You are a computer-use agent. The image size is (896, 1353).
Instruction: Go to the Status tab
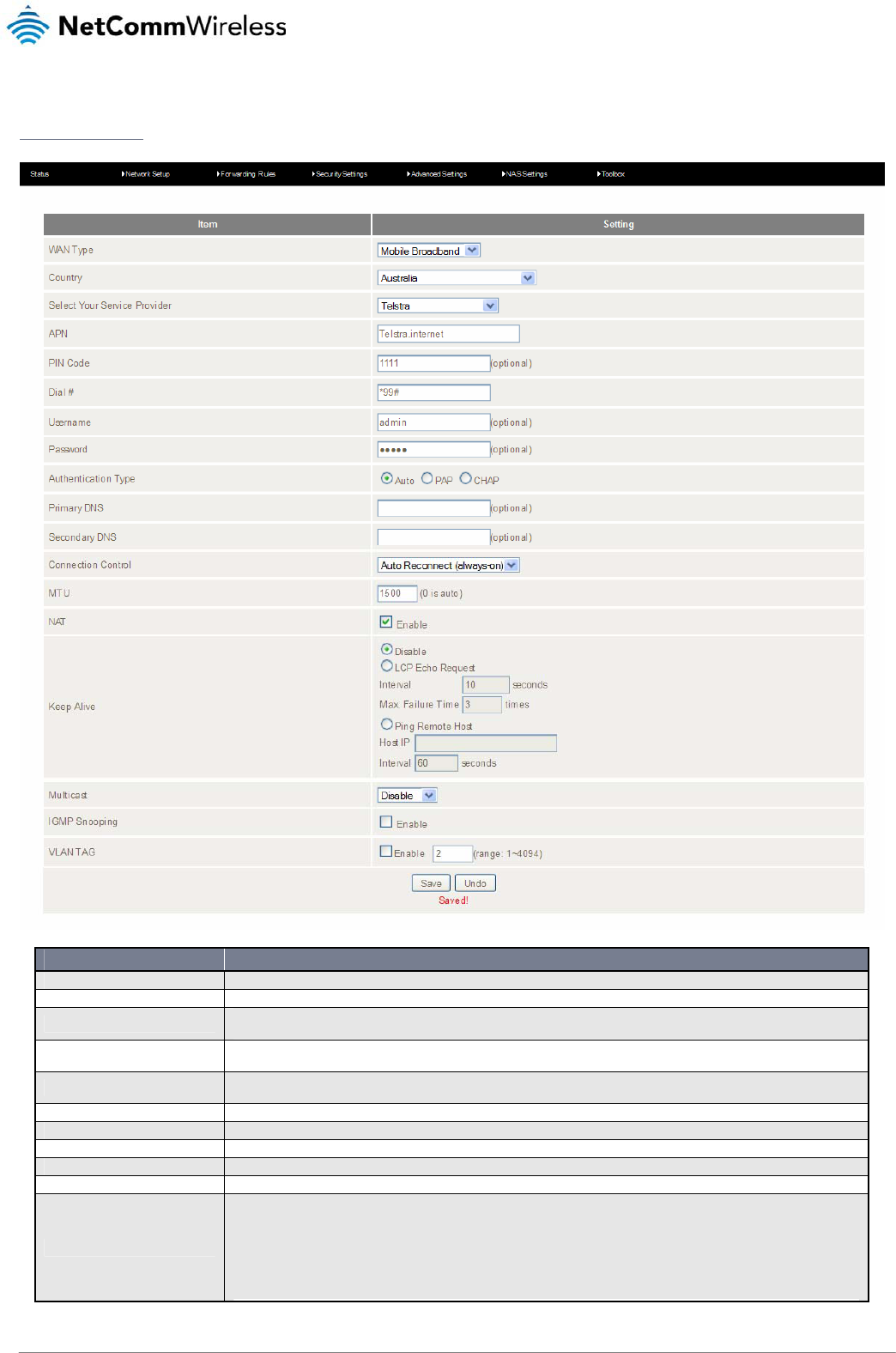(x=39, y=174)
